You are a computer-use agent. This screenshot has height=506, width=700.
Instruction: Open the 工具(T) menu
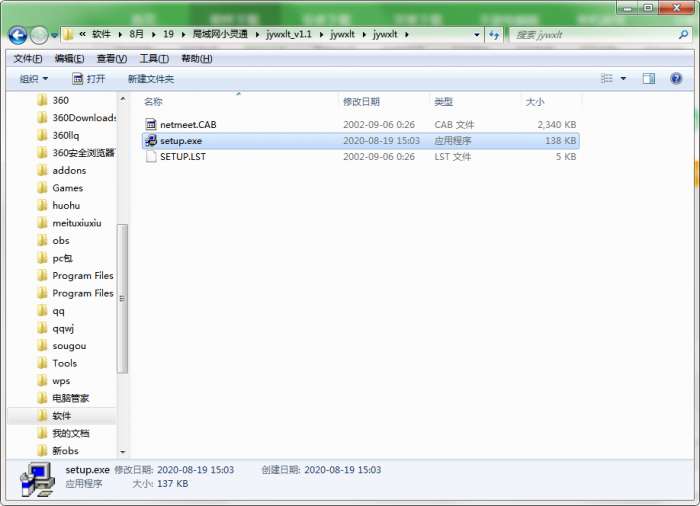pos(154,59)
